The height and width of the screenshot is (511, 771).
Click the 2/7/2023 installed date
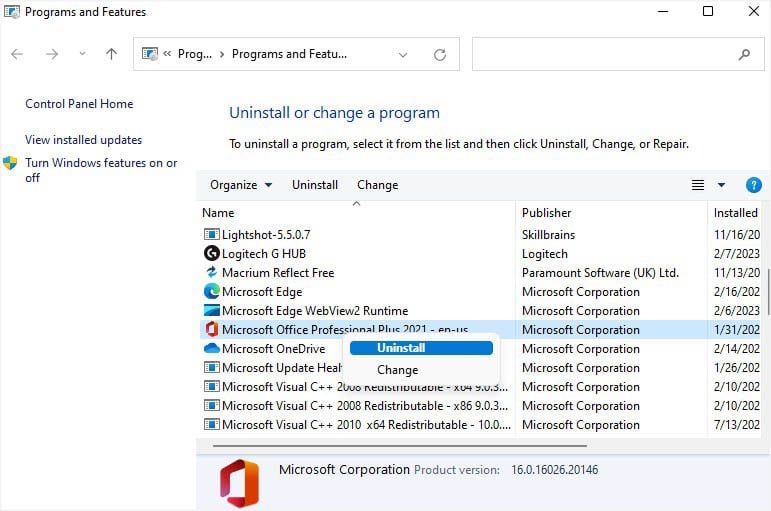(737, 254)
